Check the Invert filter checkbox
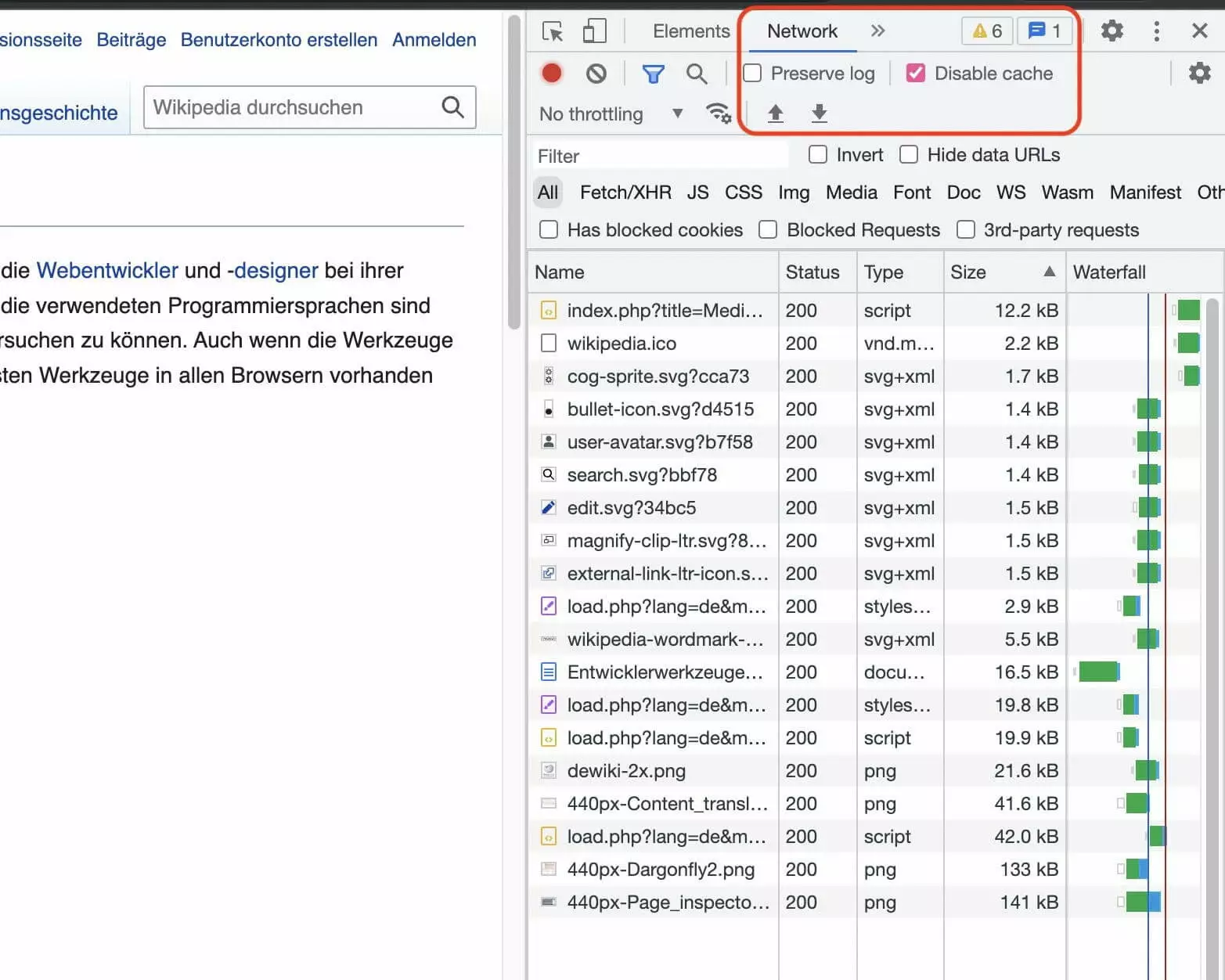Image resolution: width=1225 pixels, height=980 pixels. coord(818,155)
